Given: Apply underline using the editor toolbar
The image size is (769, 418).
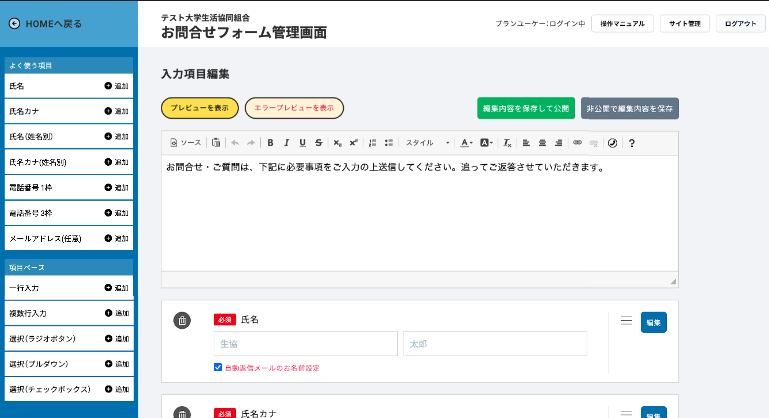Looking at the screenshot, I should point(302,143).
